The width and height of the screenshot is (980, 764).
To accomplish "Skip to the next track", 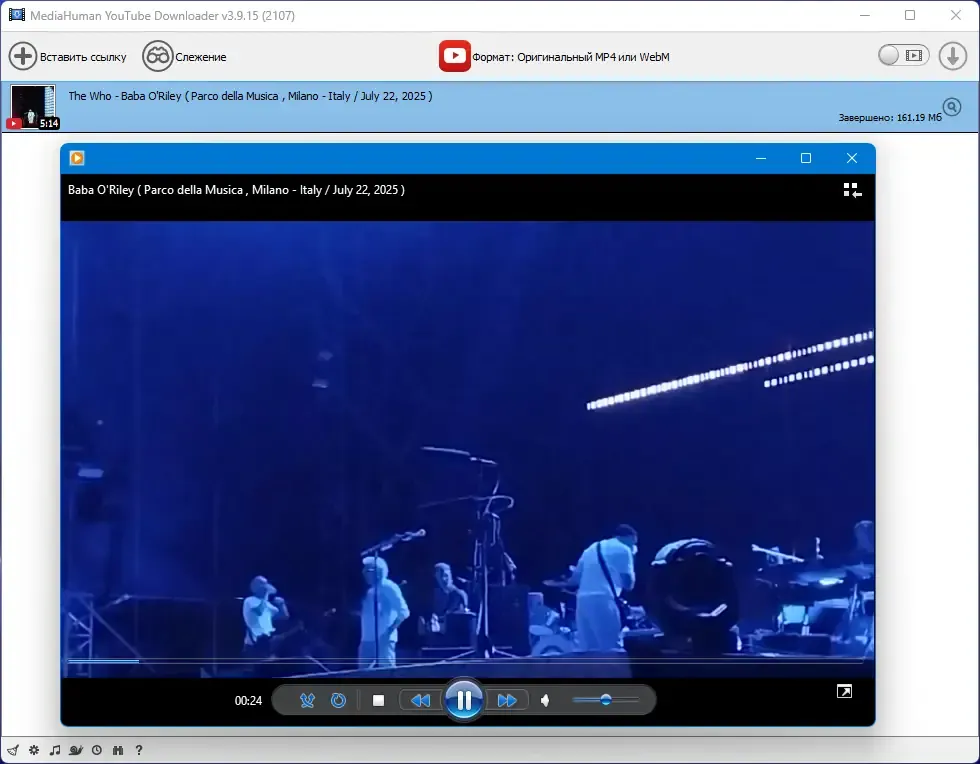I will 507,700.
